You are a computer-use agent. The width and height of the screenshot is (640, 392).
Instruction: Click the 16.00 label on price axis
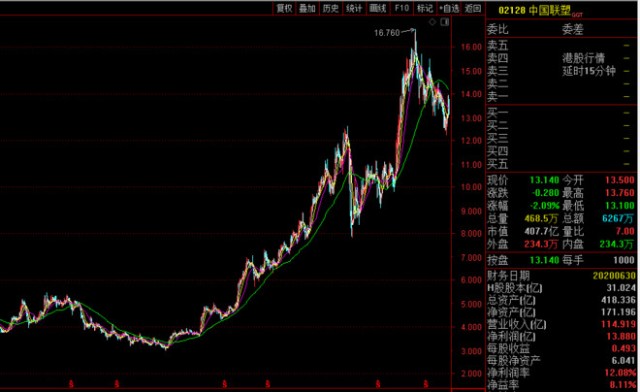tap(472, 47)
